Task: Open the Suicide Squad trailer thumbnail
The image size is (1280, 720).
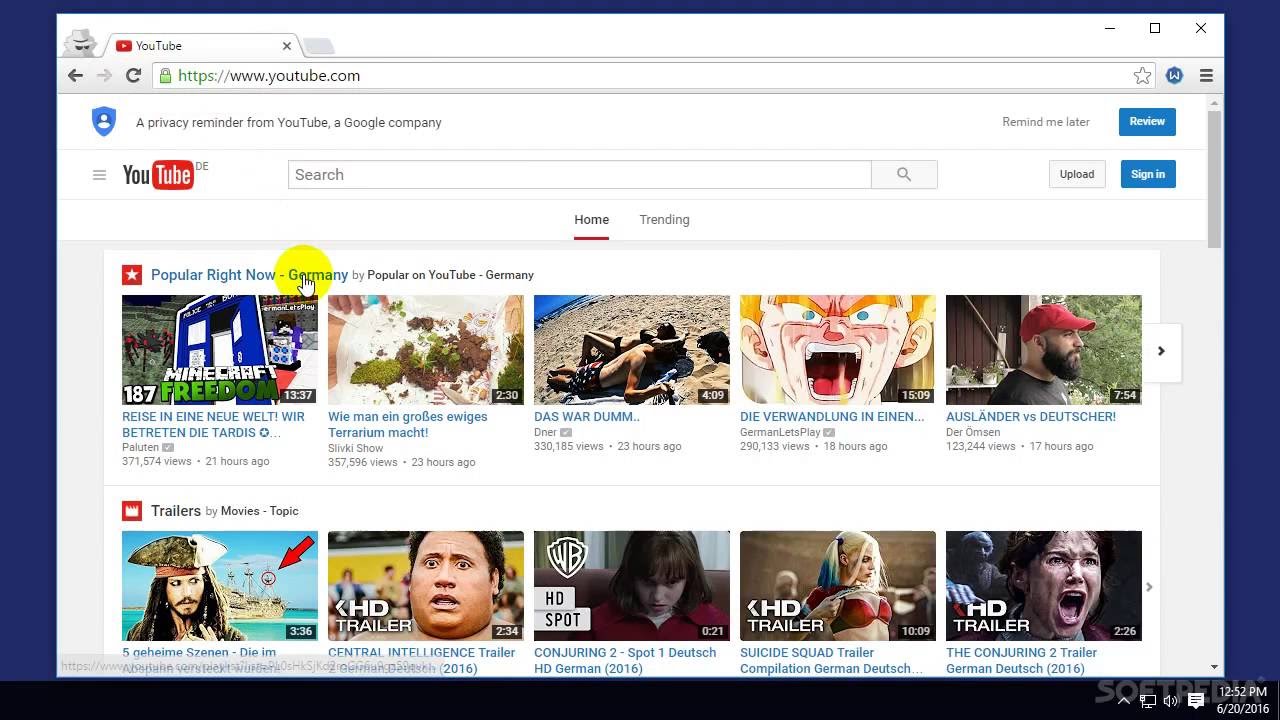Action: [x=838, y=586]
